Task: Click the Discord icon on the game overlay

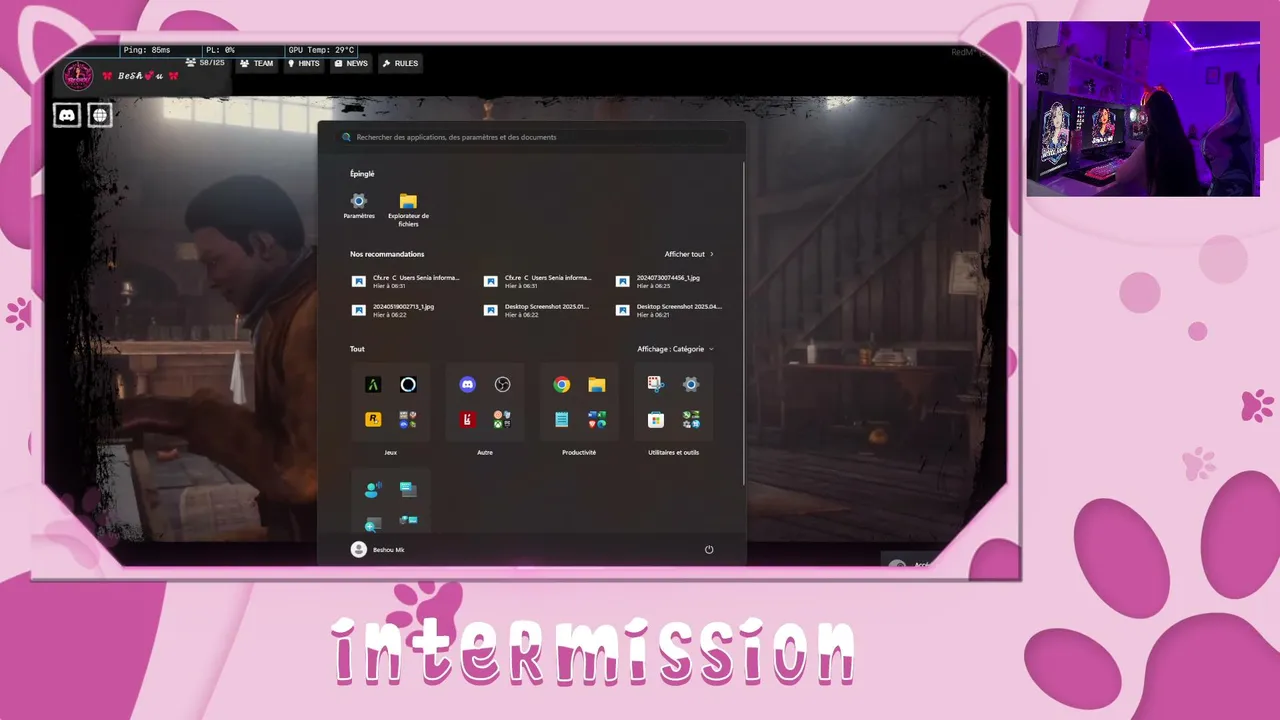Action: [66, 115]
